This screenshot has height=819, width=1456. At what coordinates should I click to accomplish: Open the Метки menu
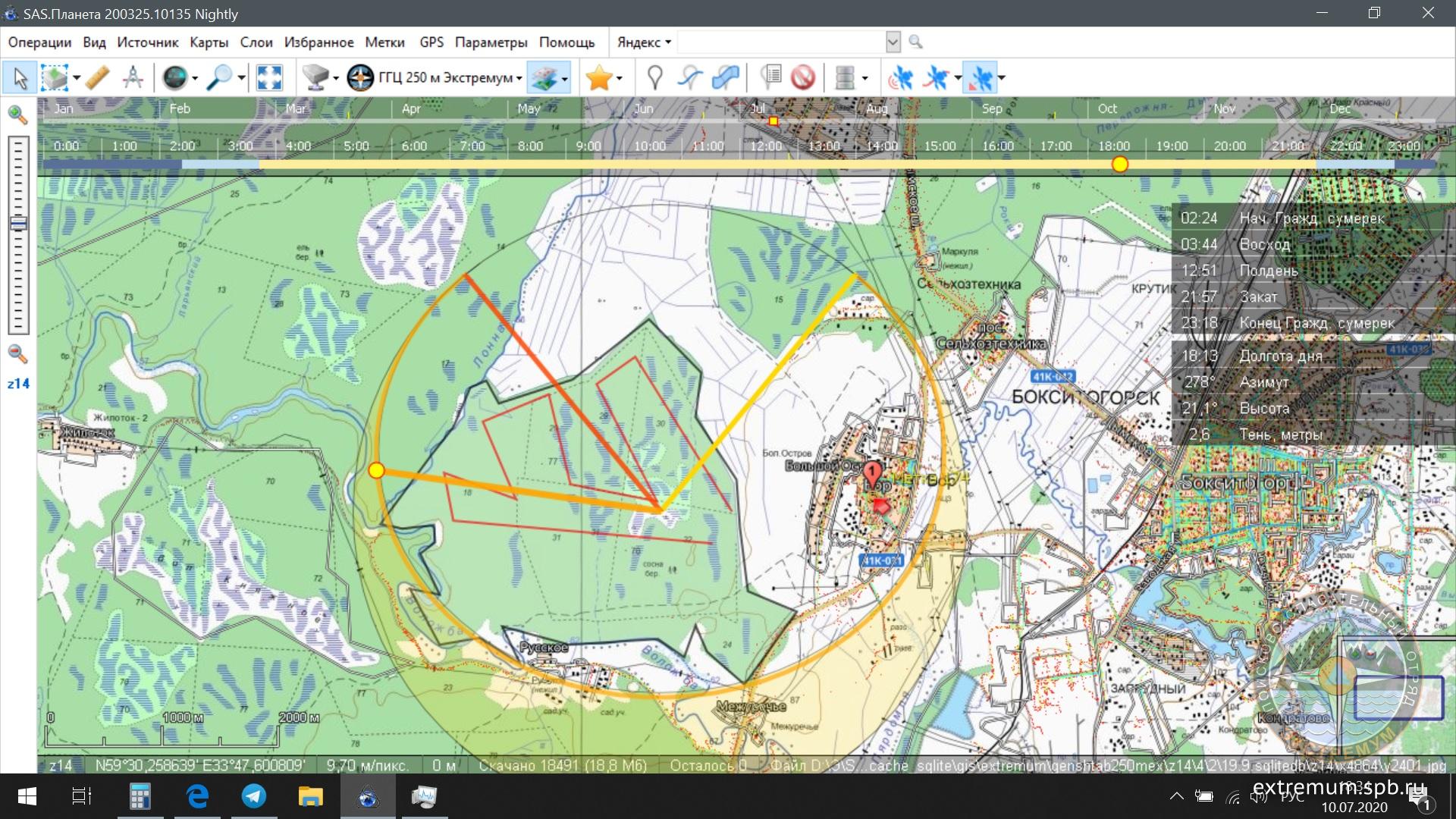point(384,42)
